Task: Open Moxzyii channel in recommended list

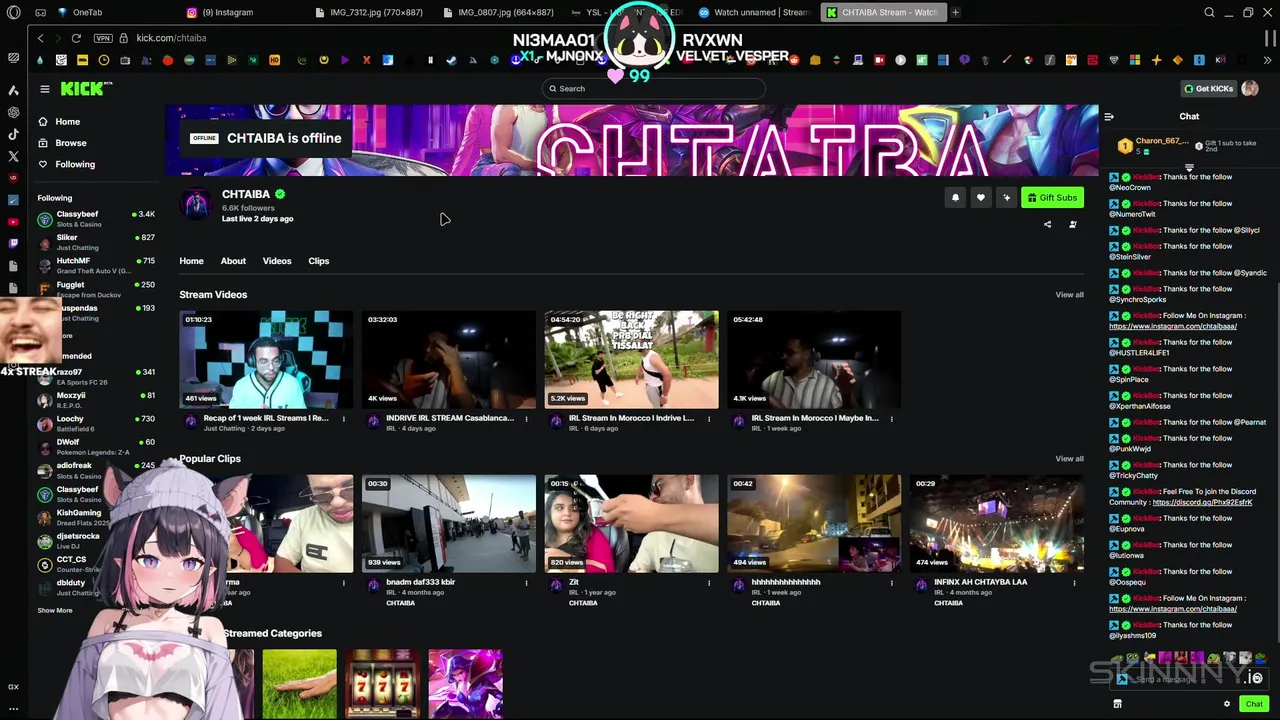Action: [x=96, y=400]
